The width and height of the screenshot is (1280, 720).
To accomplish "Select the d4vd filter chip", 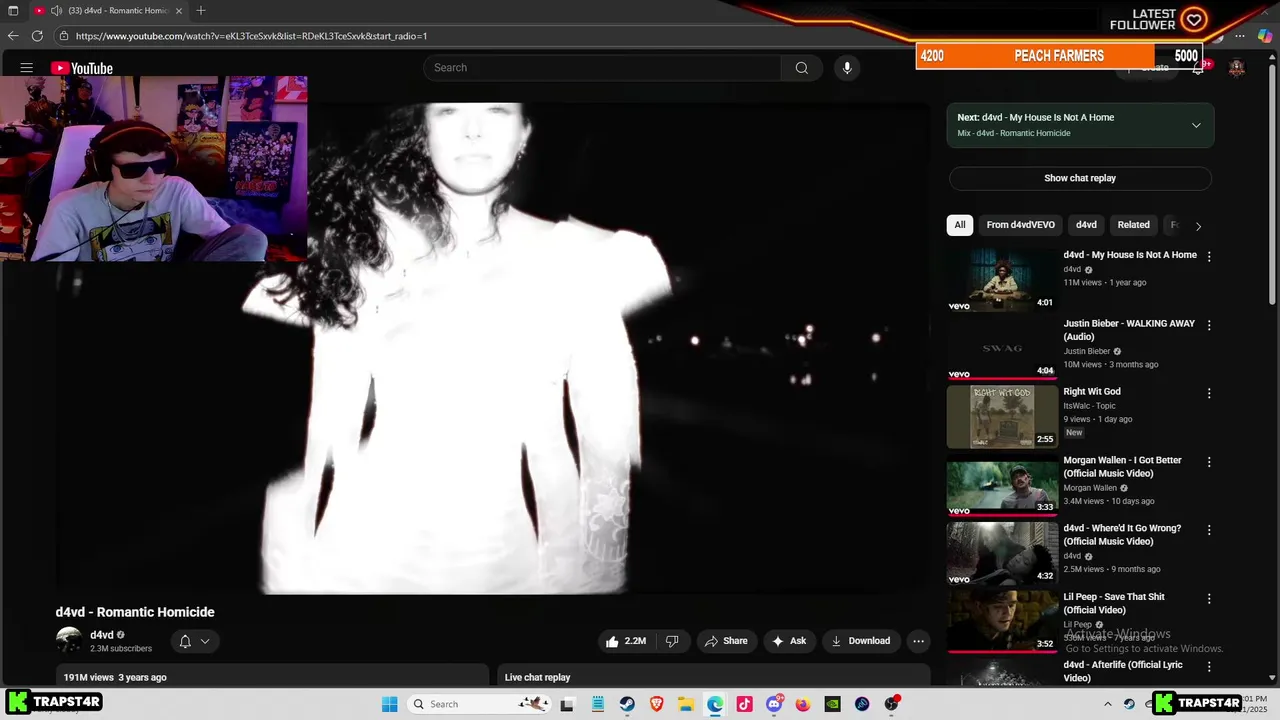I will click(1086, 225).
